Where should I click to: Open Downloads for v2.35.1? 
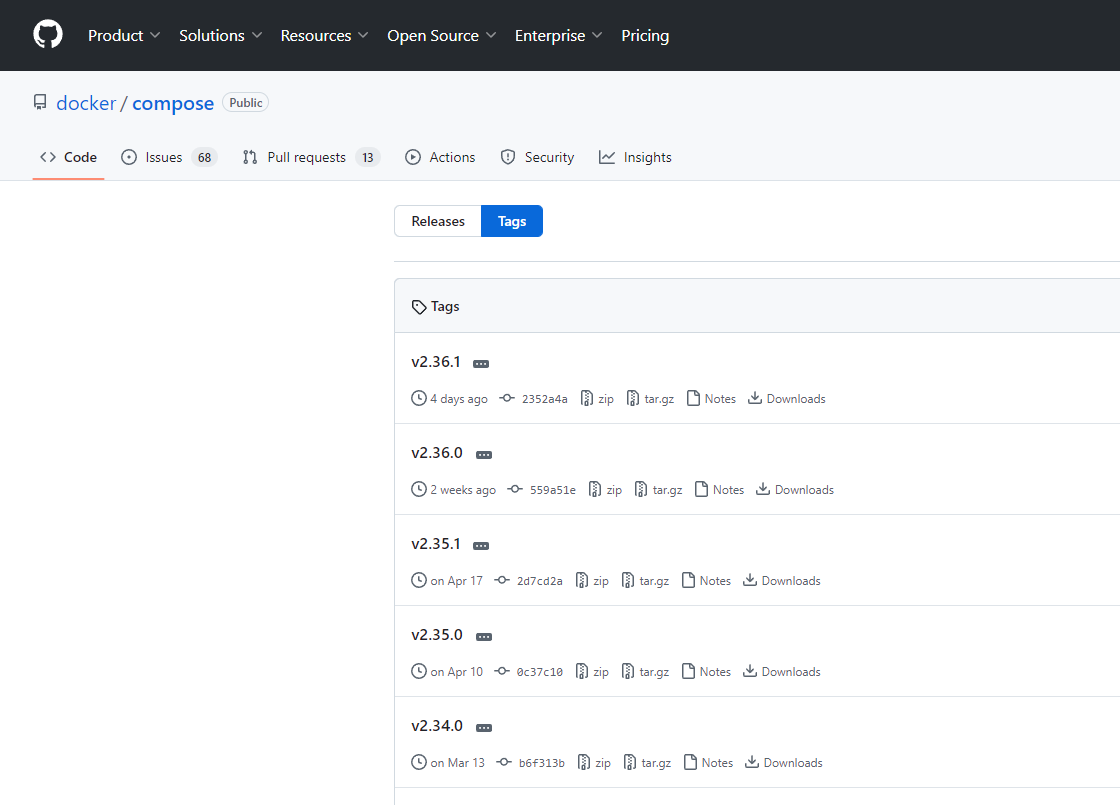tap(781, 581)
